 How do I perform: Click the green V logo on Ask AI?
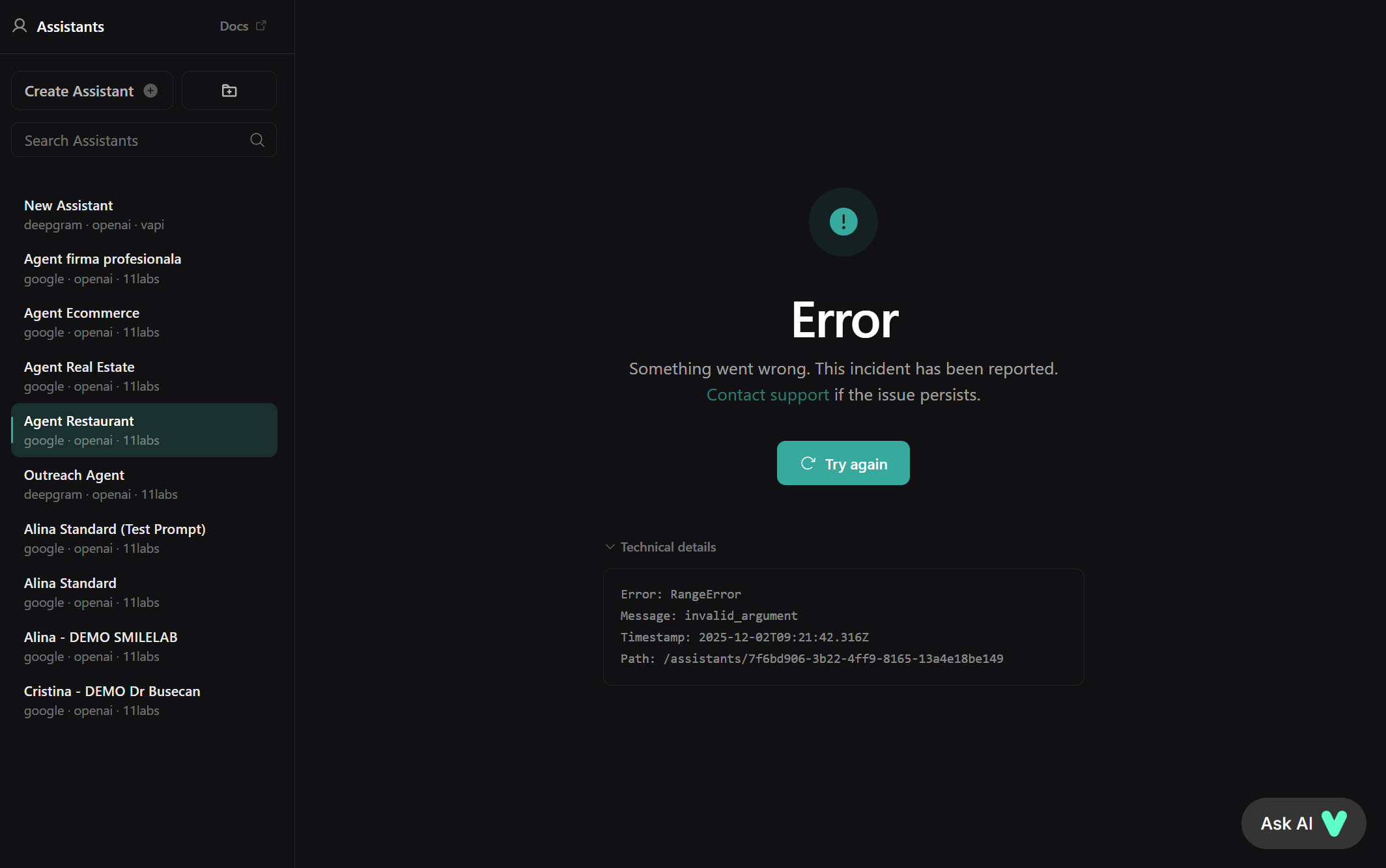tap(1334, 823)
